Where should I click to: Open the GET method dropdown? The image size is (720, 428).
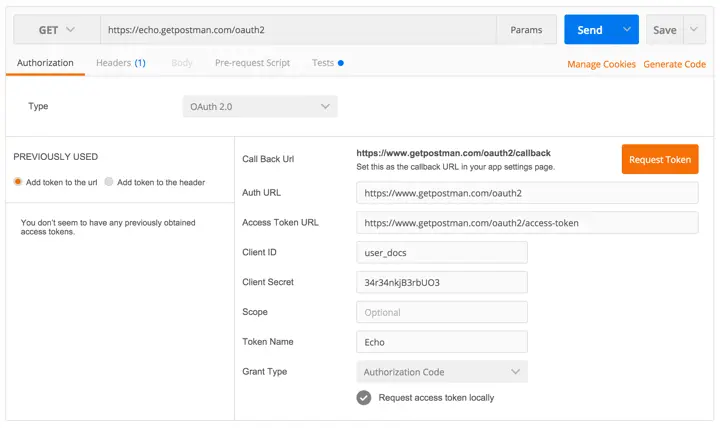56,30
